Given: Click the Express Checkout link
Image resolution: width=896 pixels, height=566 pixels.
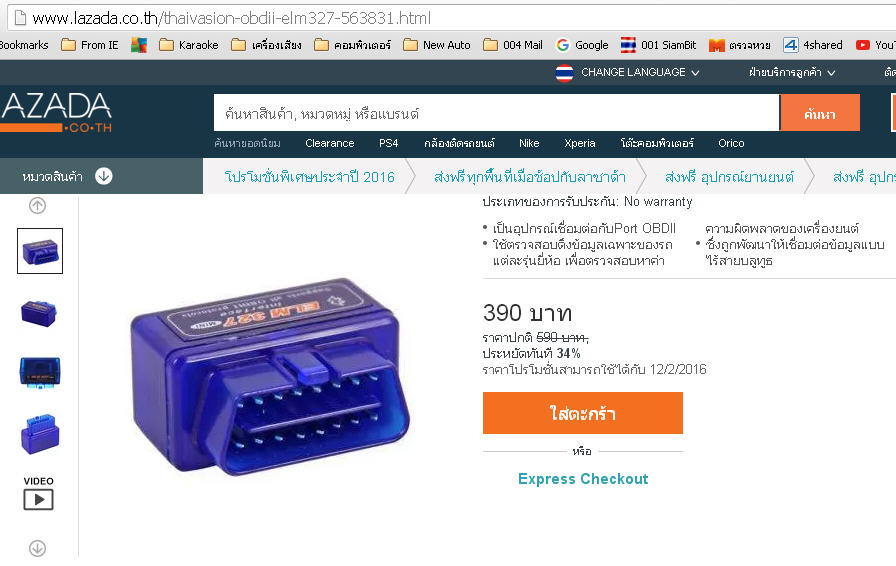Looking at the screenshot, I should click(x=583, y=479).
